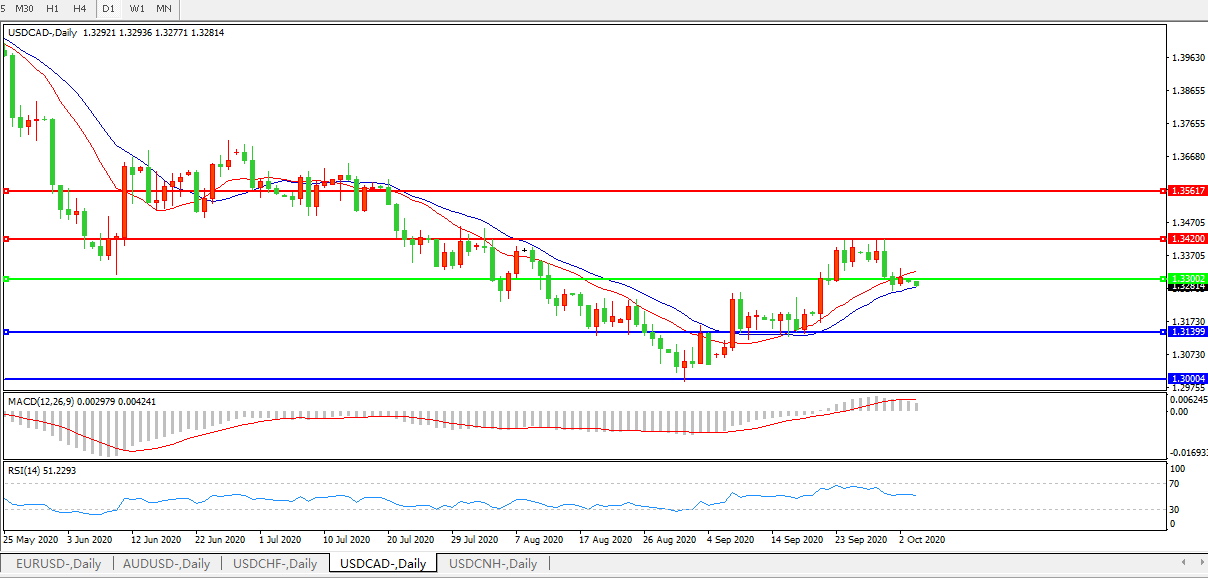Click the blue 1.30004 price label
Viewport: 1208px width, 578px height.
[x=1187, y=379]
